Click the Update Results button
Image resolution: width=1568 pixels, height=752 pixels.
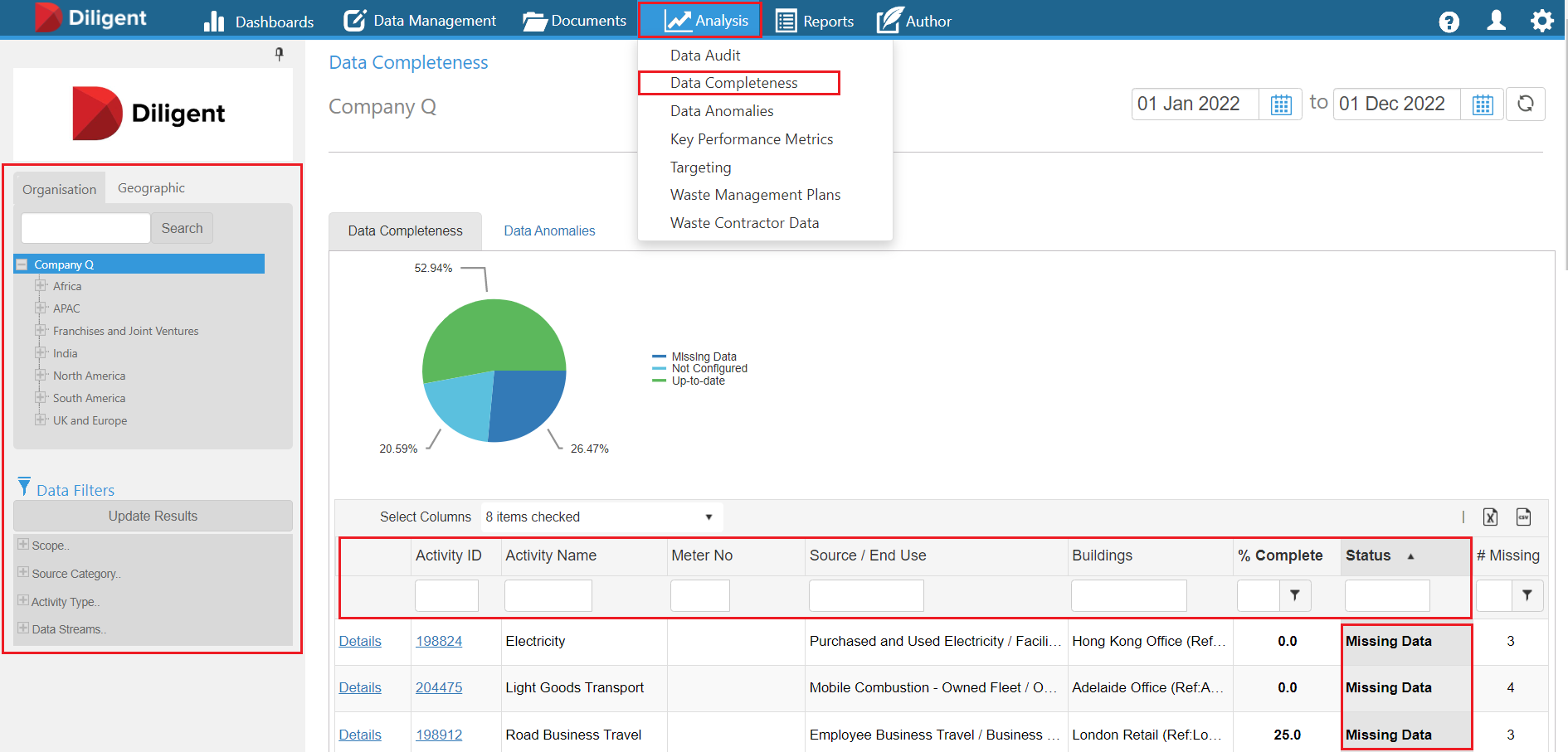[x=153, y=516]
